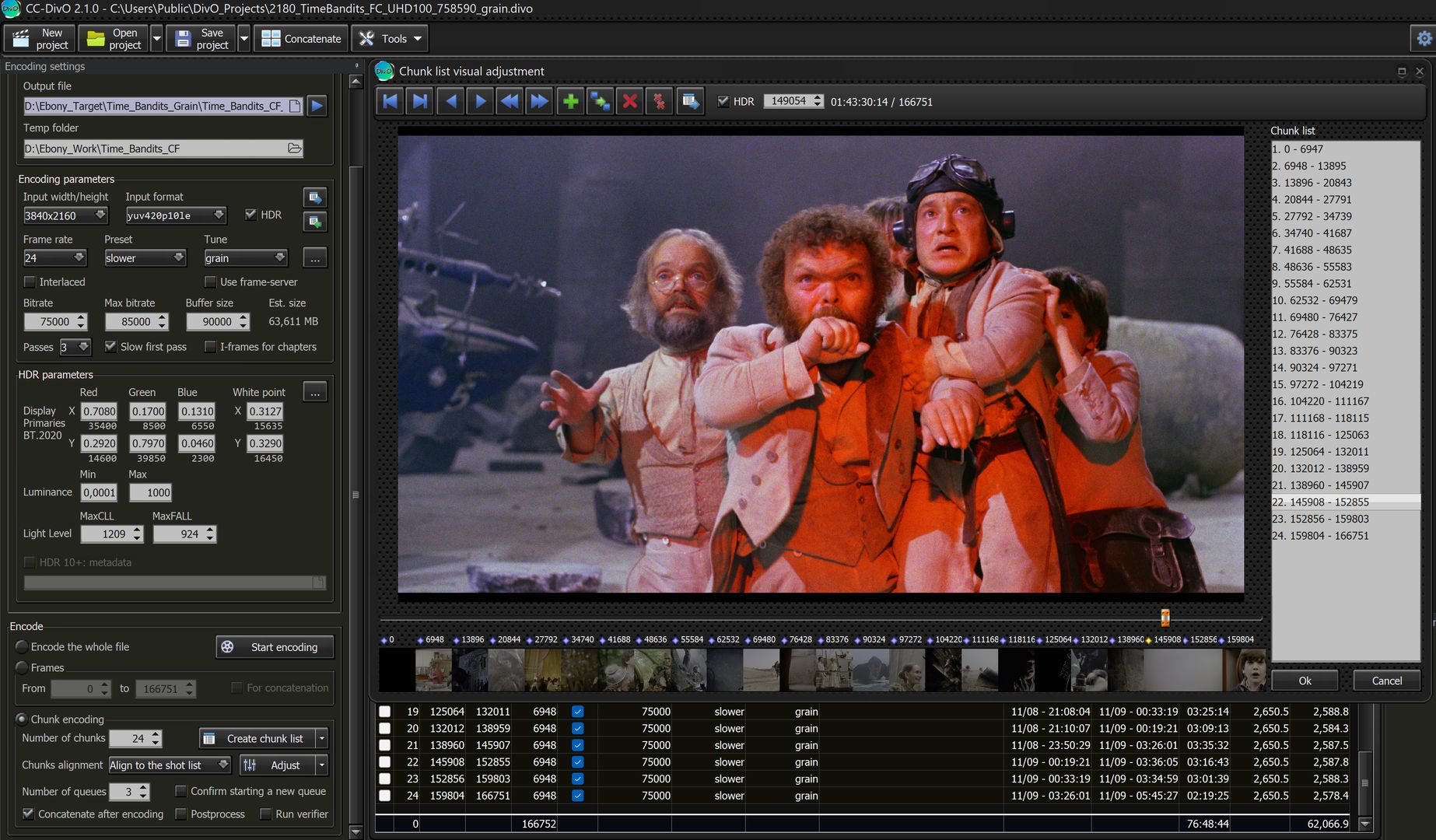The image size is (1436, 840).
Task: Click timeline thumbnail at chunk 6948
Action: pyautogui.click(x=433, y=670)
